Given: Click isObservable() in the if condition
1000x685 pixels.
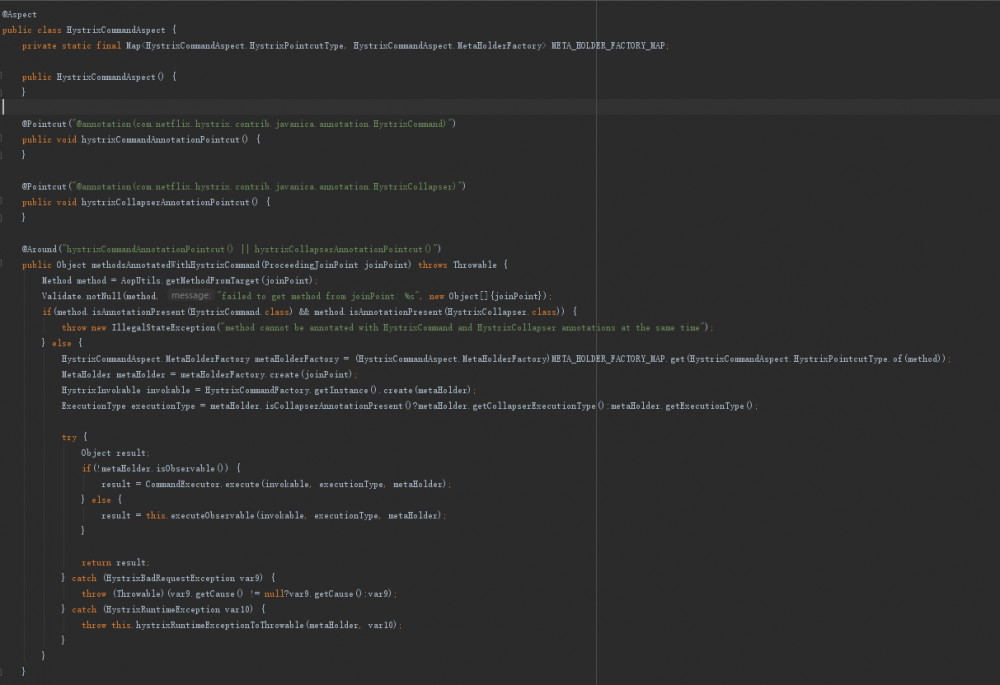Looking at the screenshot, I should [x=192, y=469].
